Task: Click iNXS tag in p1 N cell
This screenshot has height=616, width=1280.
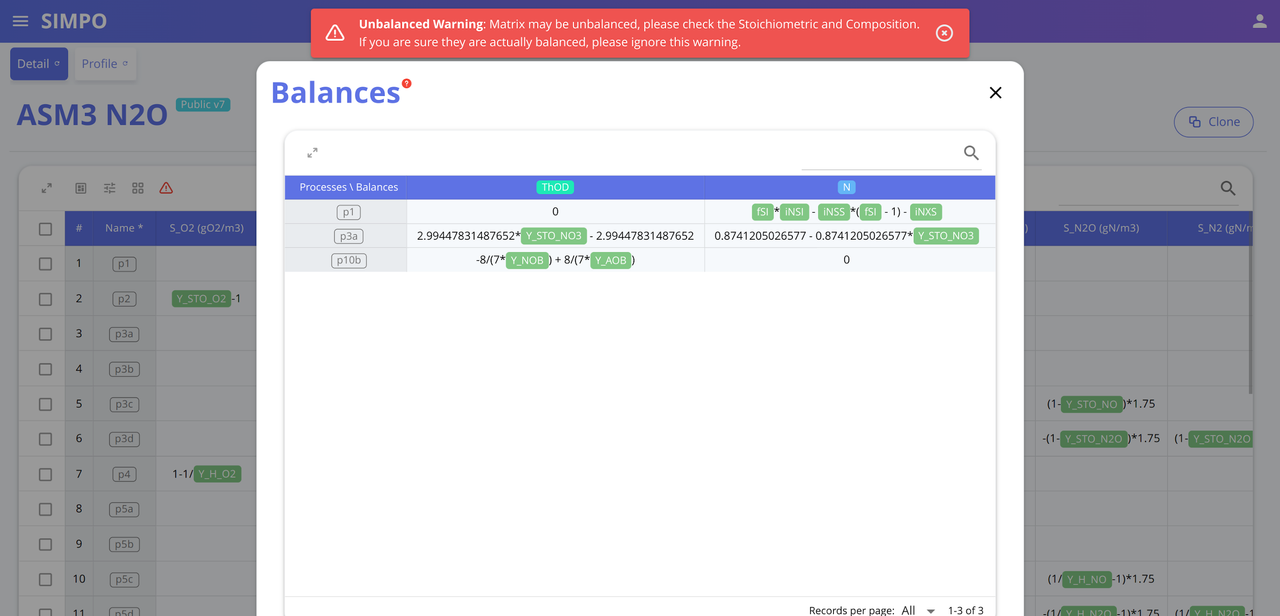Action: coord(926,212)
